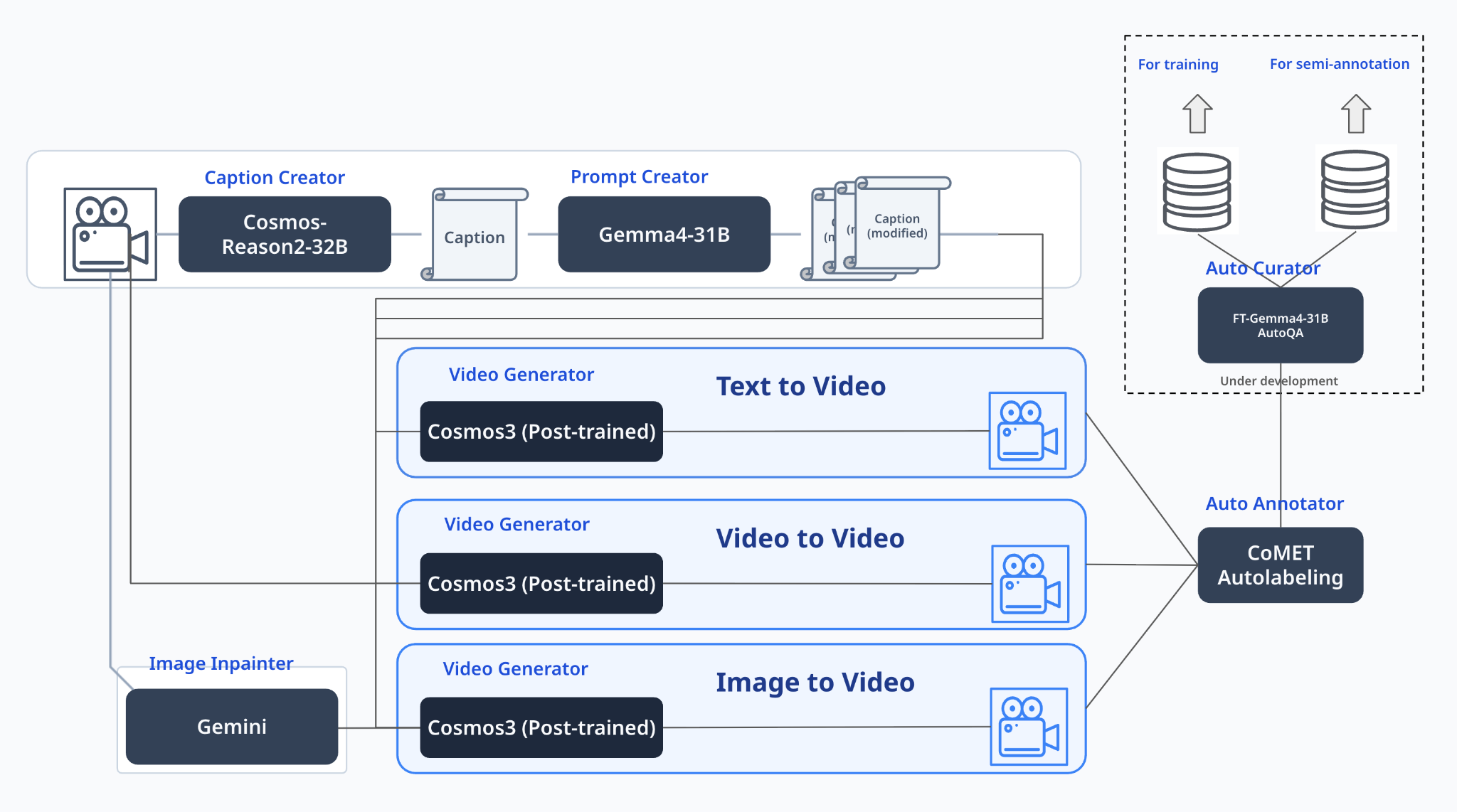1457x812 pixels.
Task: Select the Cosmos-Reason2-32B block
Action: click(285, 234)
